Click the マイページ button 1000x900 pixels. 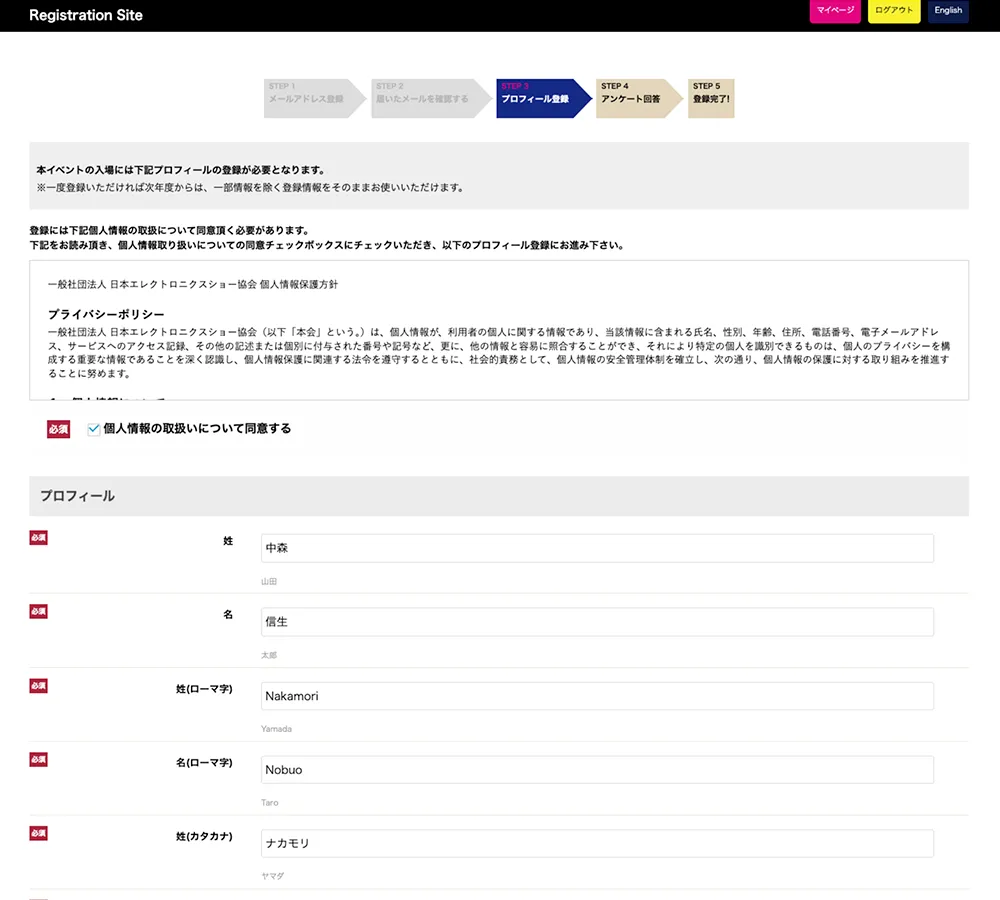(834, 11)
